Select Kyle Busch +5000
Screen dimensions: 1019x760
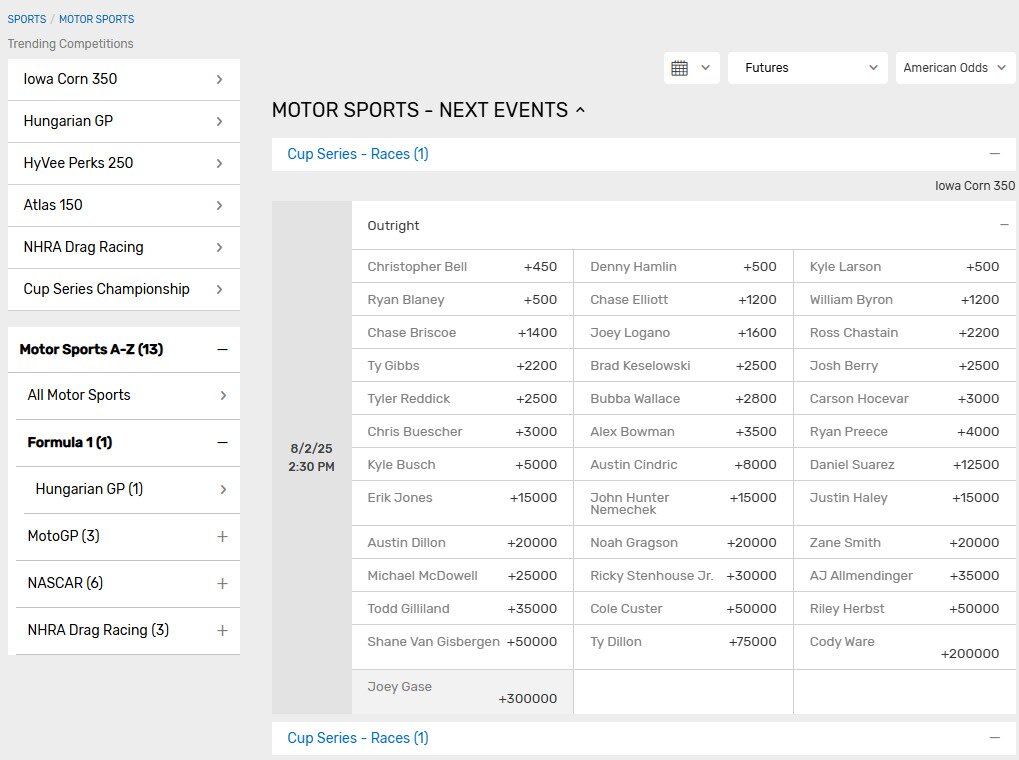[462, 465]
